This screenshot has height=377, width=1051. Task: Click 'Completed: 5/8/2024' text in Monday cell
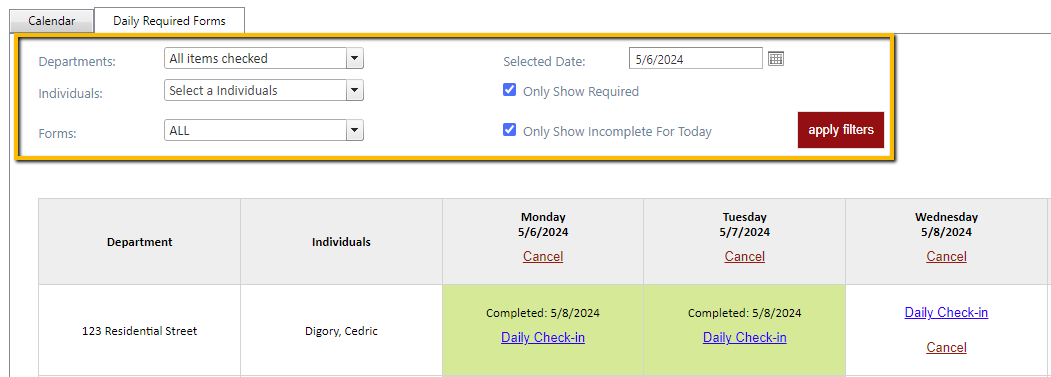click(x=543, y=313)
